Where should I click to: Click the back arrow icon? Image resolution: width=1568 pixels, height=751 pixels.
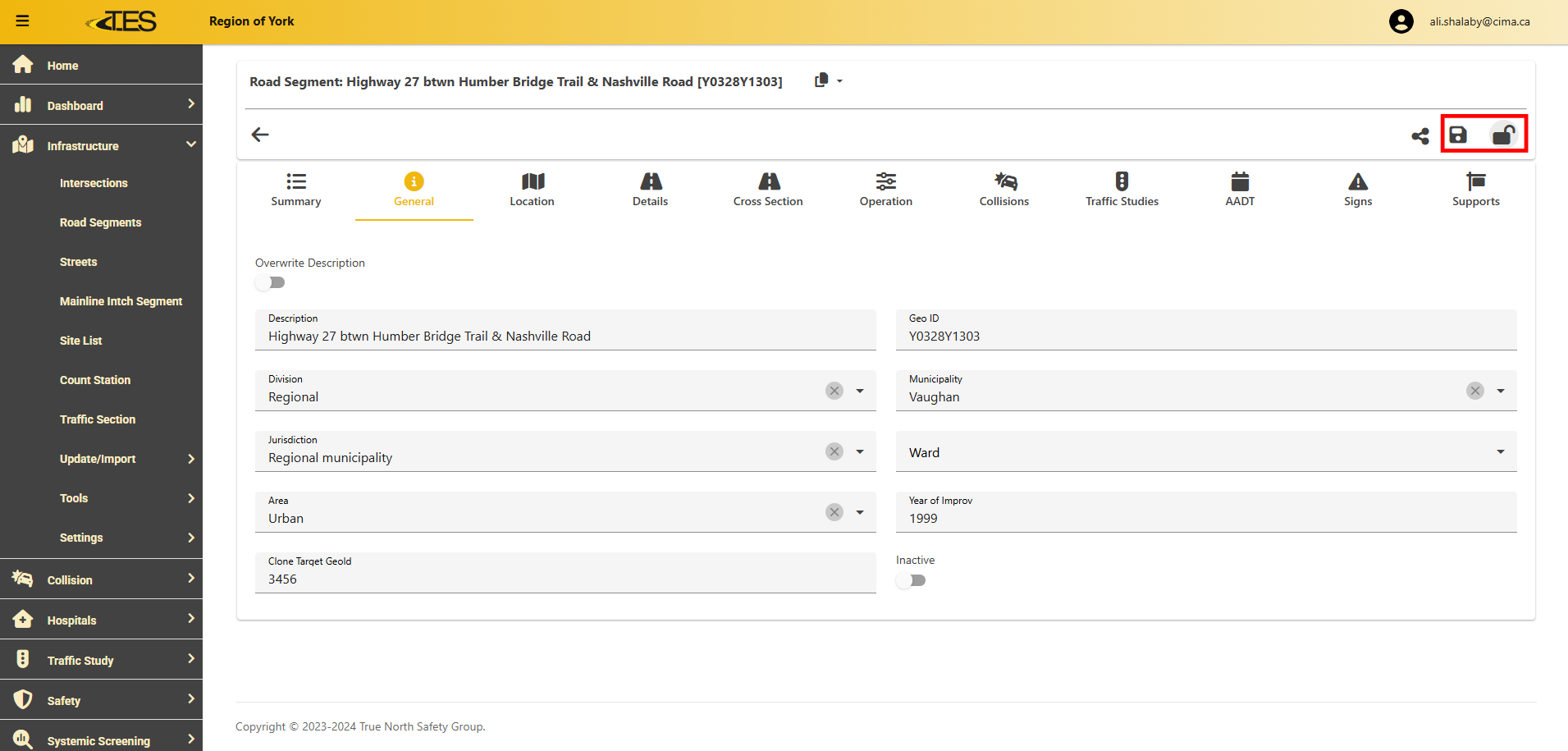click(x=260, y=135)
